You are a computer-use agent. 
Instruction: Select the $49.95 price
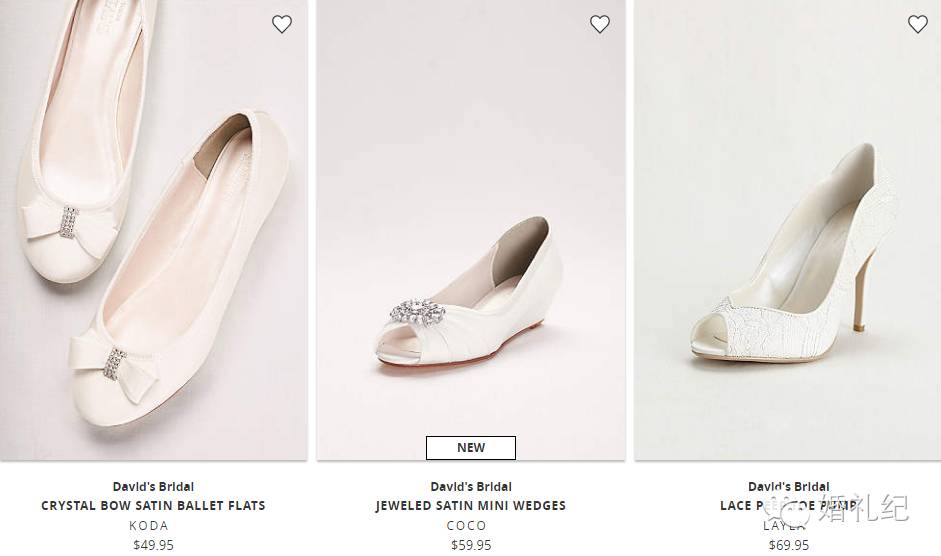coord(153,545)
